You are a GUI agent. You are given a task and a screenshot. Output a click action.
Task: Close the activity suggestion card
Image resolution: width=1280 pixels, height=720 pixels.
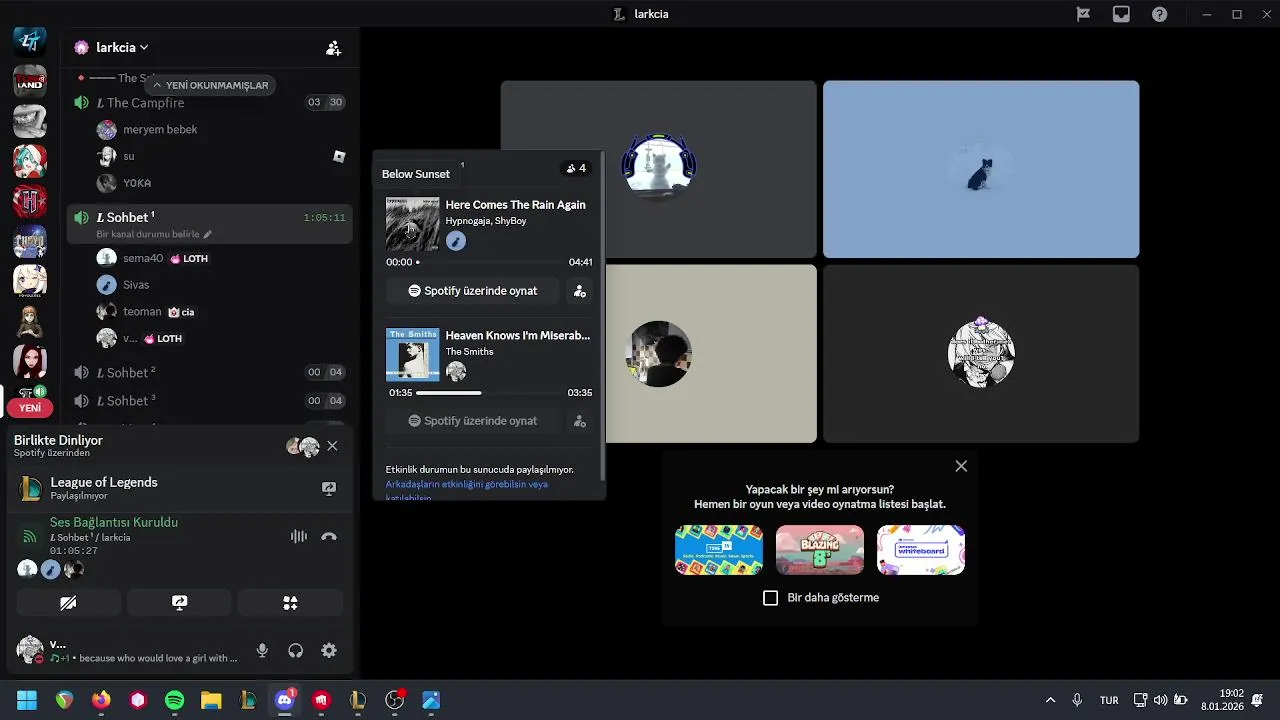[961, 466]
